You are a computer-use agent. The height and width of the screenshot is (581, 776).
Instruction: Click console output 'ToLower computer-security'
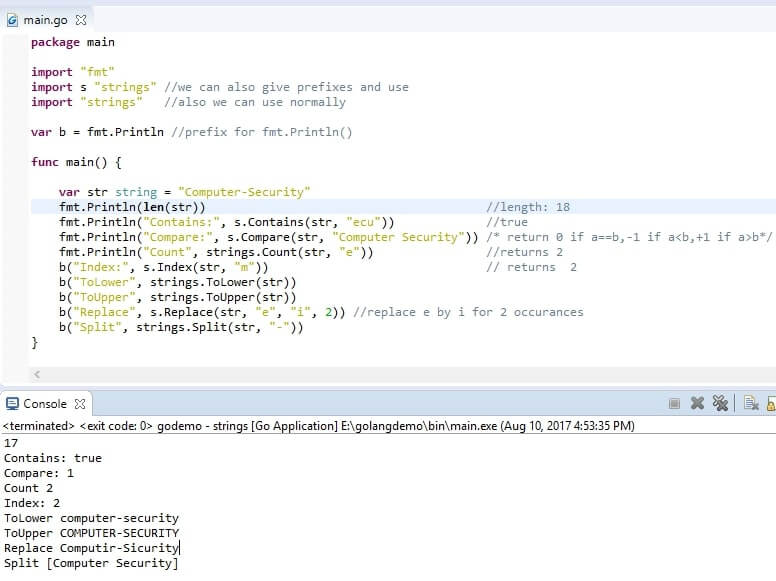pyautogui.click(x=91, y=518)
